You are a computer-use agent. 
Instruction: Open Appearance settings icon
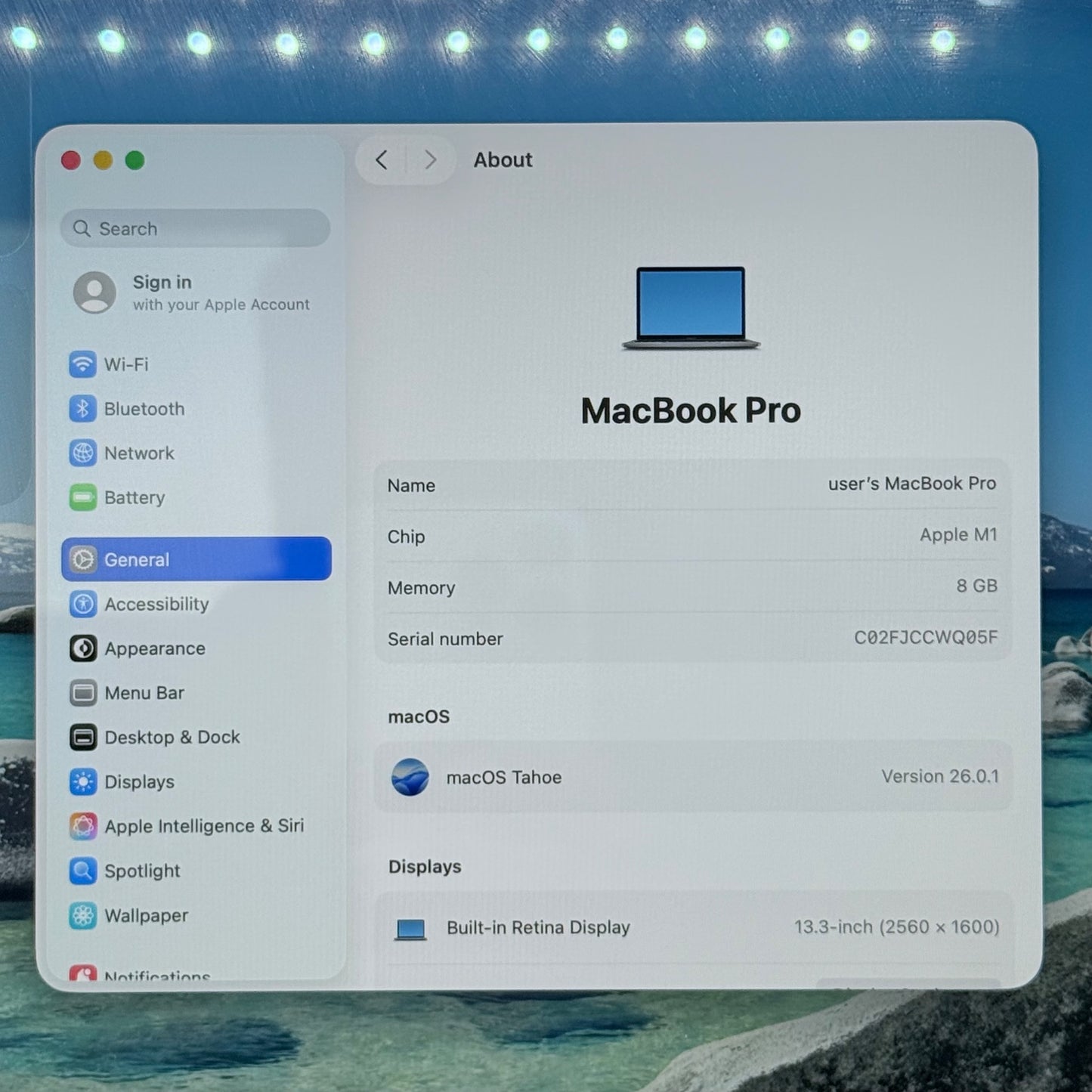[83, 648]
